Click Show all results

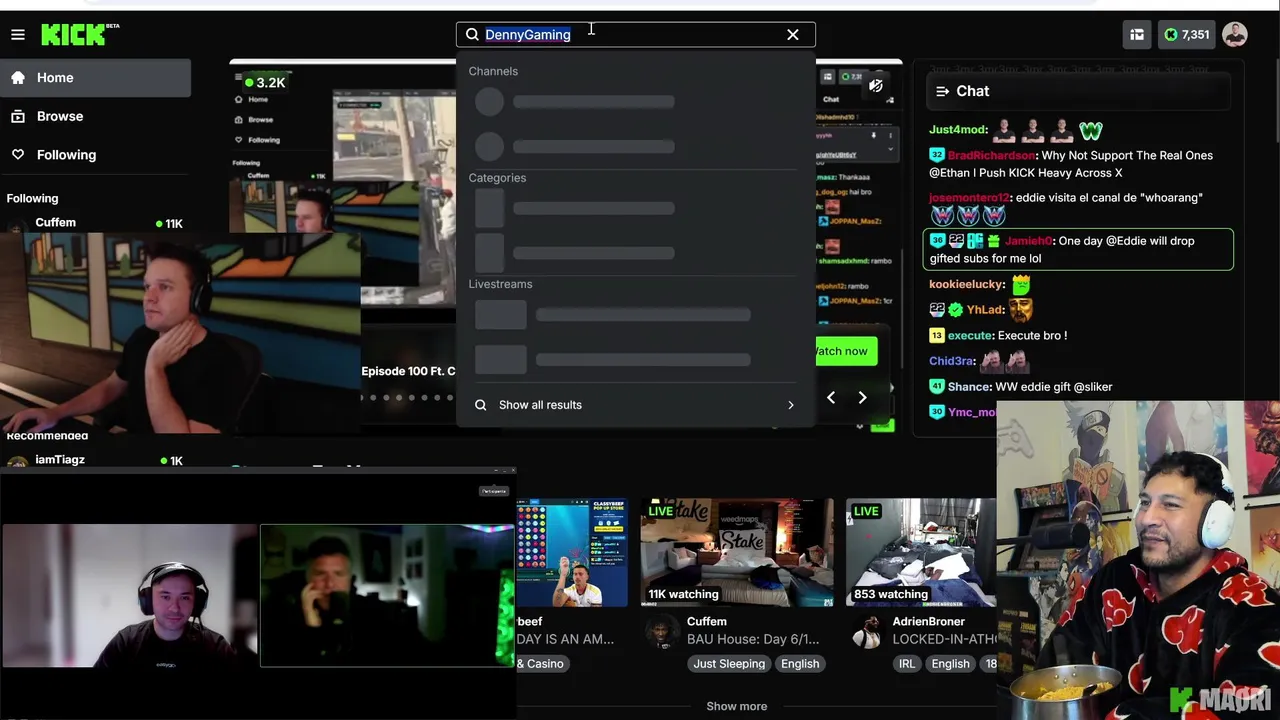(540, 405)
